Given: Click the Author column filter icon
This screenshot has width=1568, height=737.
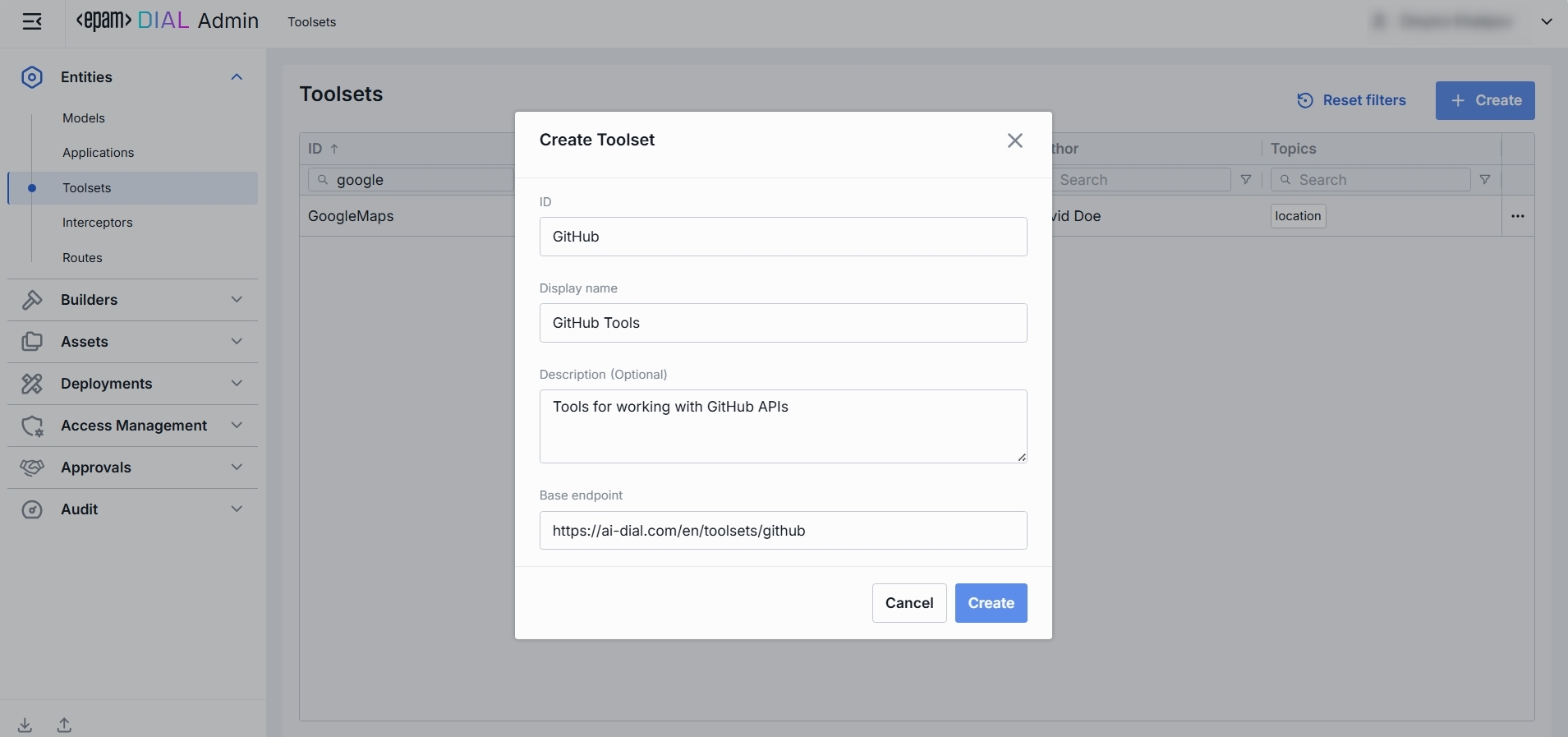Looking at the screenshot, I should click(1245, 180).
